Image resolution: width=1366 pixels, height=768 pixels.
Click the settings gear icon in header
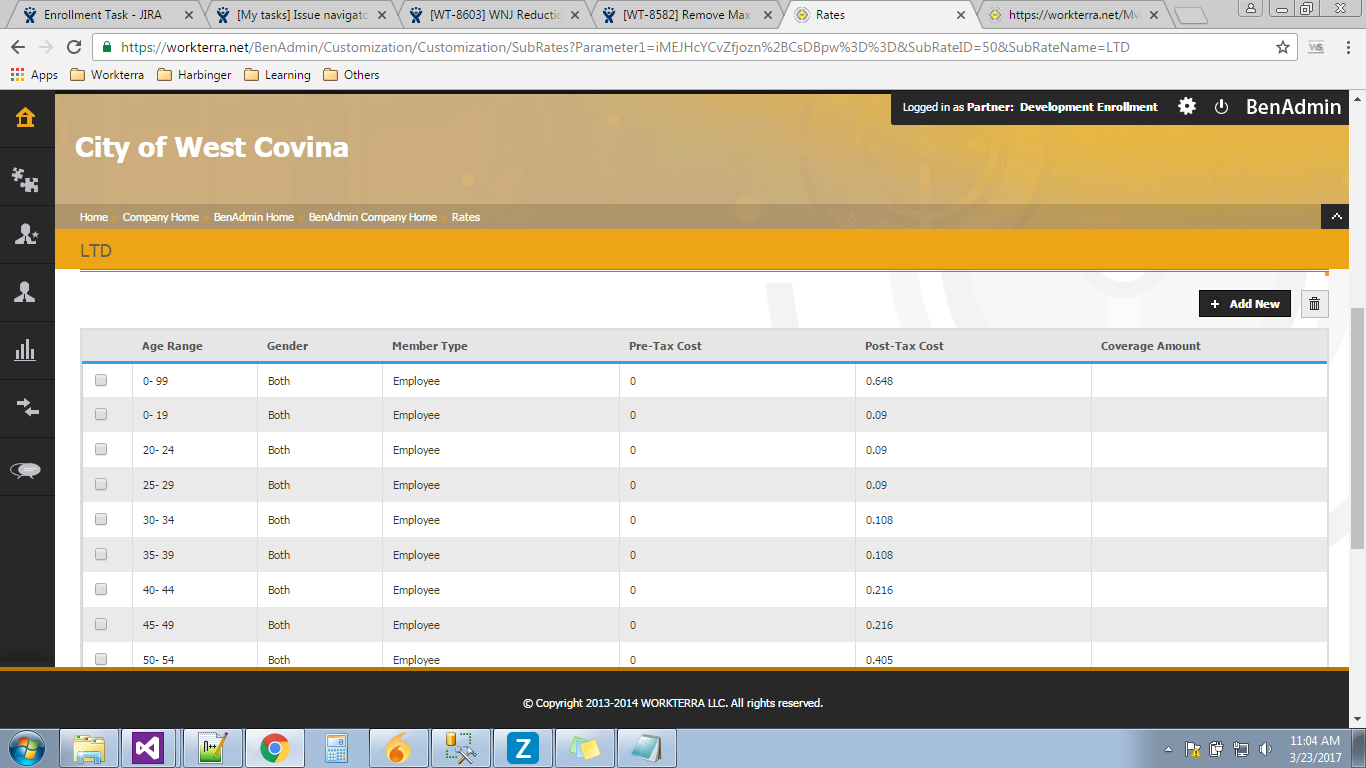pos(1187,106)
